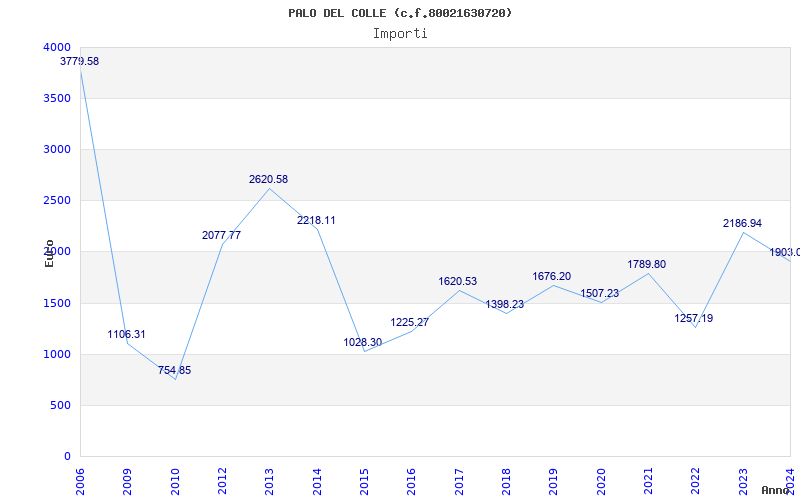800x500 pixels.
Task: Click the chart title PALO DEL COLLE
Action: [400, 13]
